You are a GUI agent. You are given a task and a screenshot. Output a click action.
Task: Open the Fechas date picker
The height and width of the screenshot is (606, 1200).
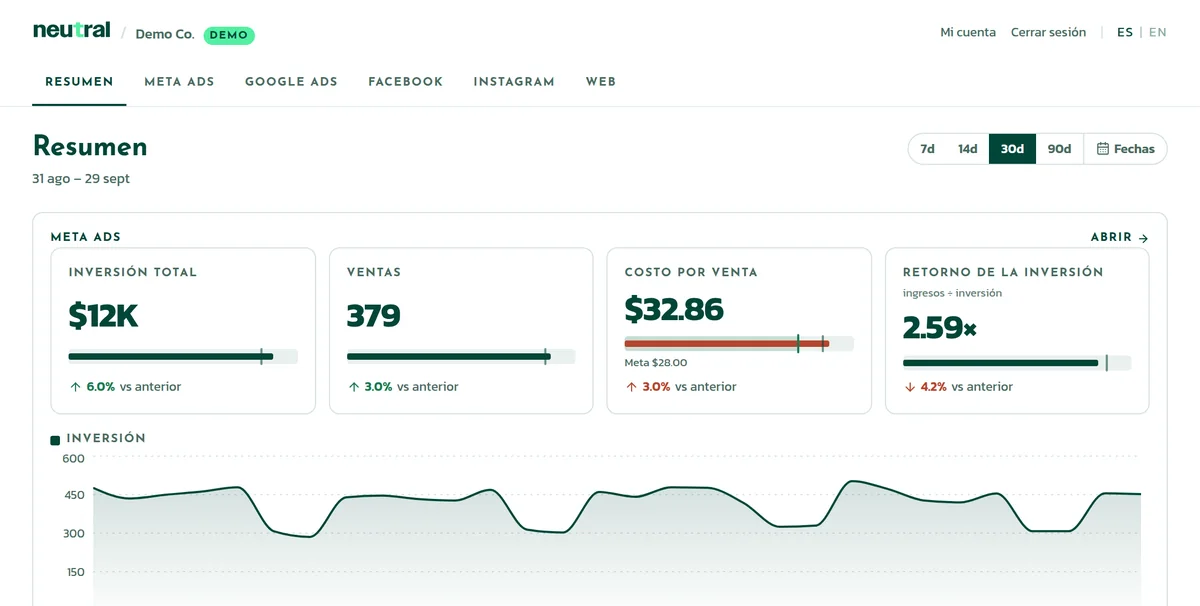[x=1125, y=149]
